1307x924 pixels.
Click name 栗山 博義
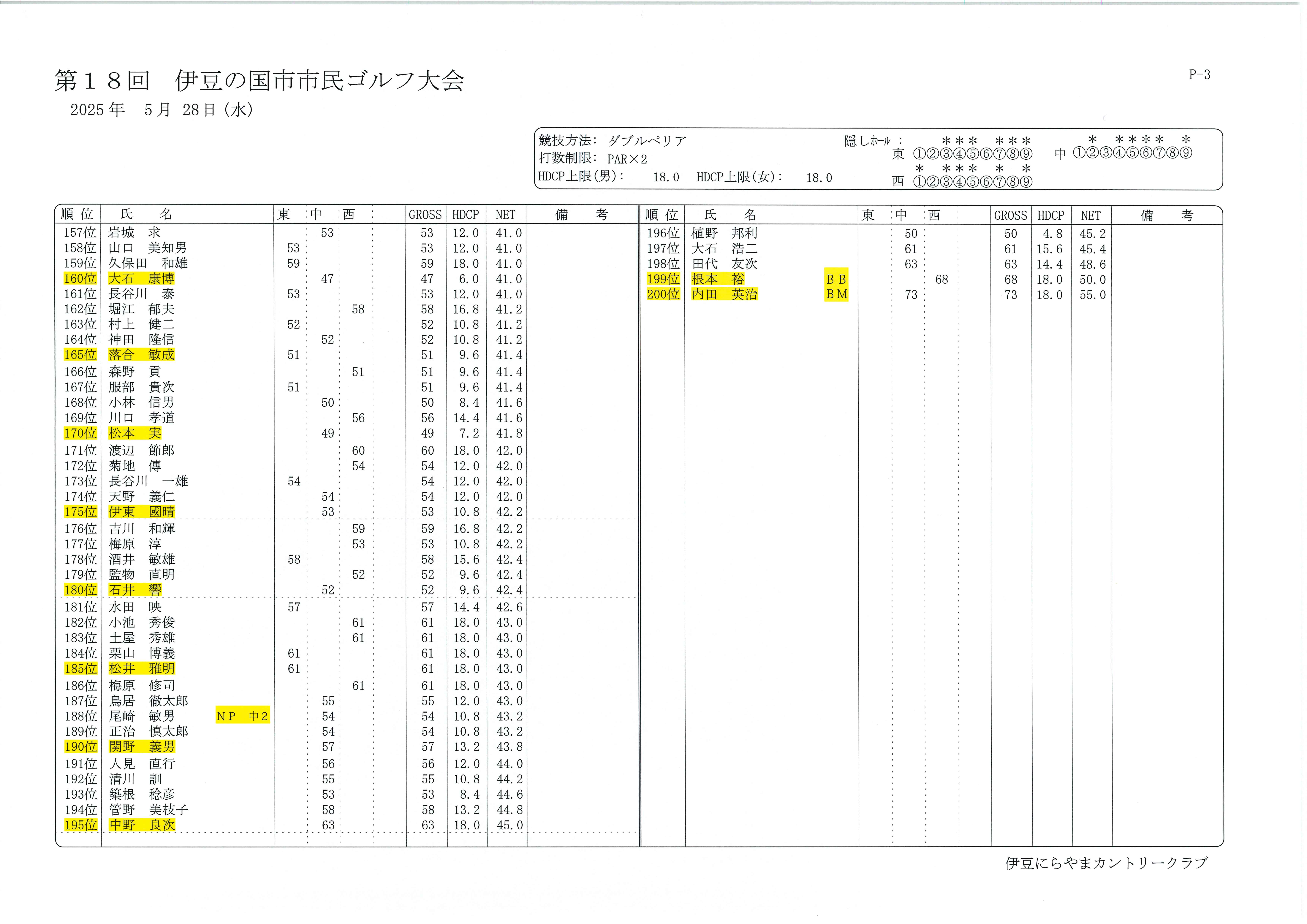coord(142,654)
